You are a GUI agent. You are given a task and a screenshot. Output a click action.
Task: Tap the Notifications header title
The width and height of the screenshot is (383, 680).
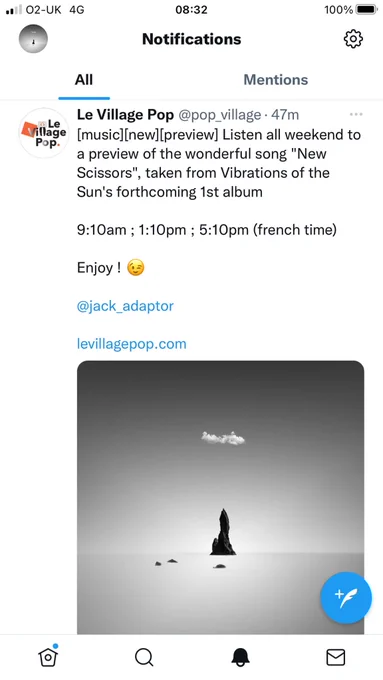point(191,39)
